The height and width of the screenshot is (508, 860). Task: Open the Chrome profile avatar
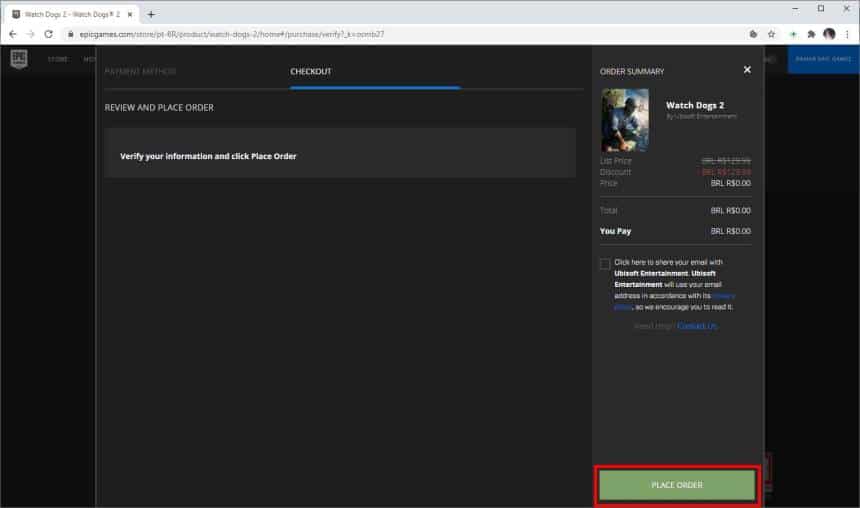(829, 34)
